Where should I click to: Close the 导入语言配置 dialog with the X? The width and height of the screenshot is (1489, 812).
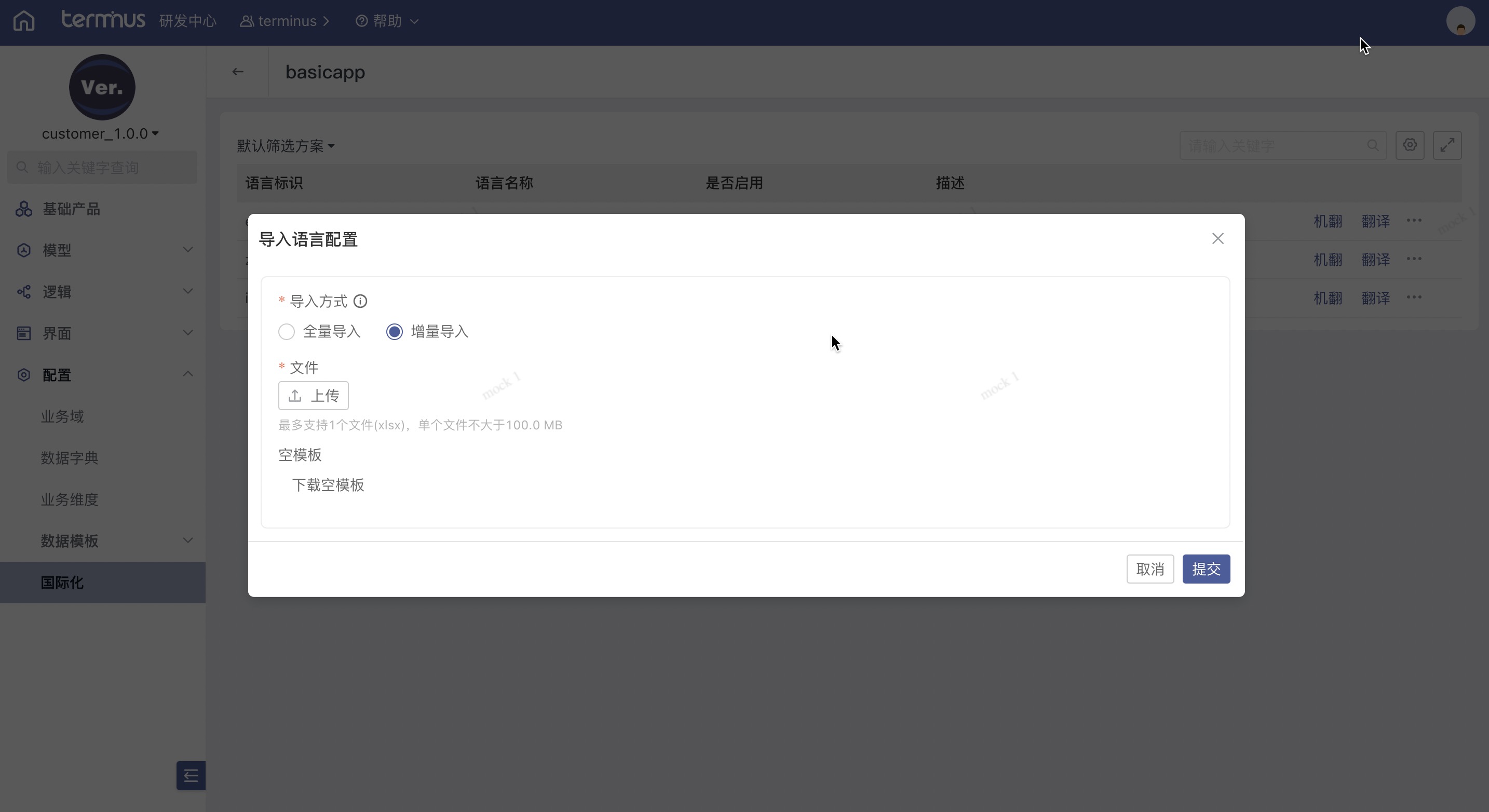click(1217, 239)
